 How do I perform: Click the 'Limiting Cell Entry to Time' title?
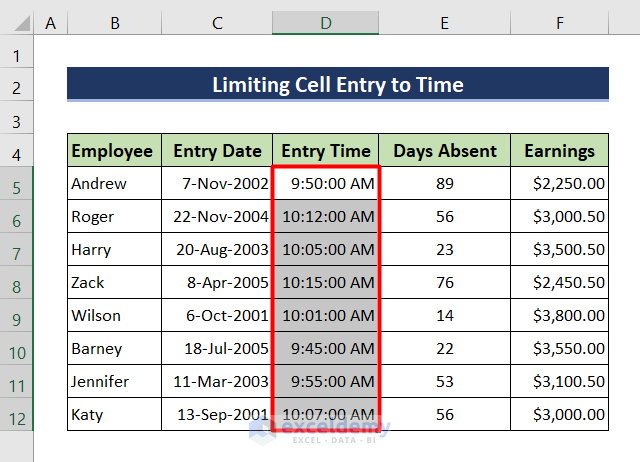pos(337,85)
